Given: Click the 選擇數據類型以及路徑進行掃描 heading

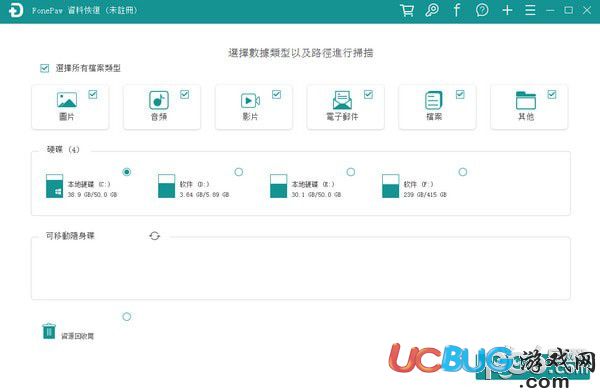Looking at the screenshot, I should click(301, 53).
